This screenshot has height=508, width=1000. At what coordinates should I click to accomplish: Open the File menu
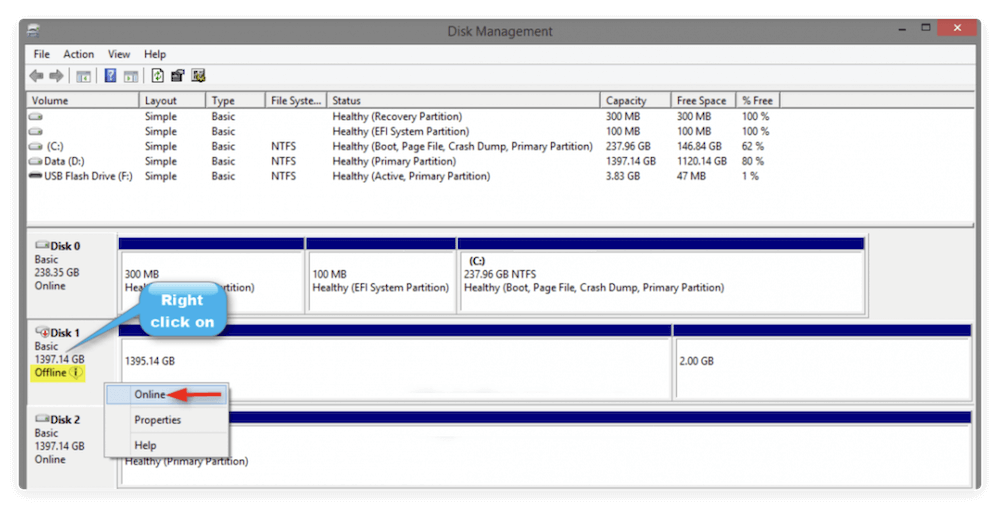41,54
